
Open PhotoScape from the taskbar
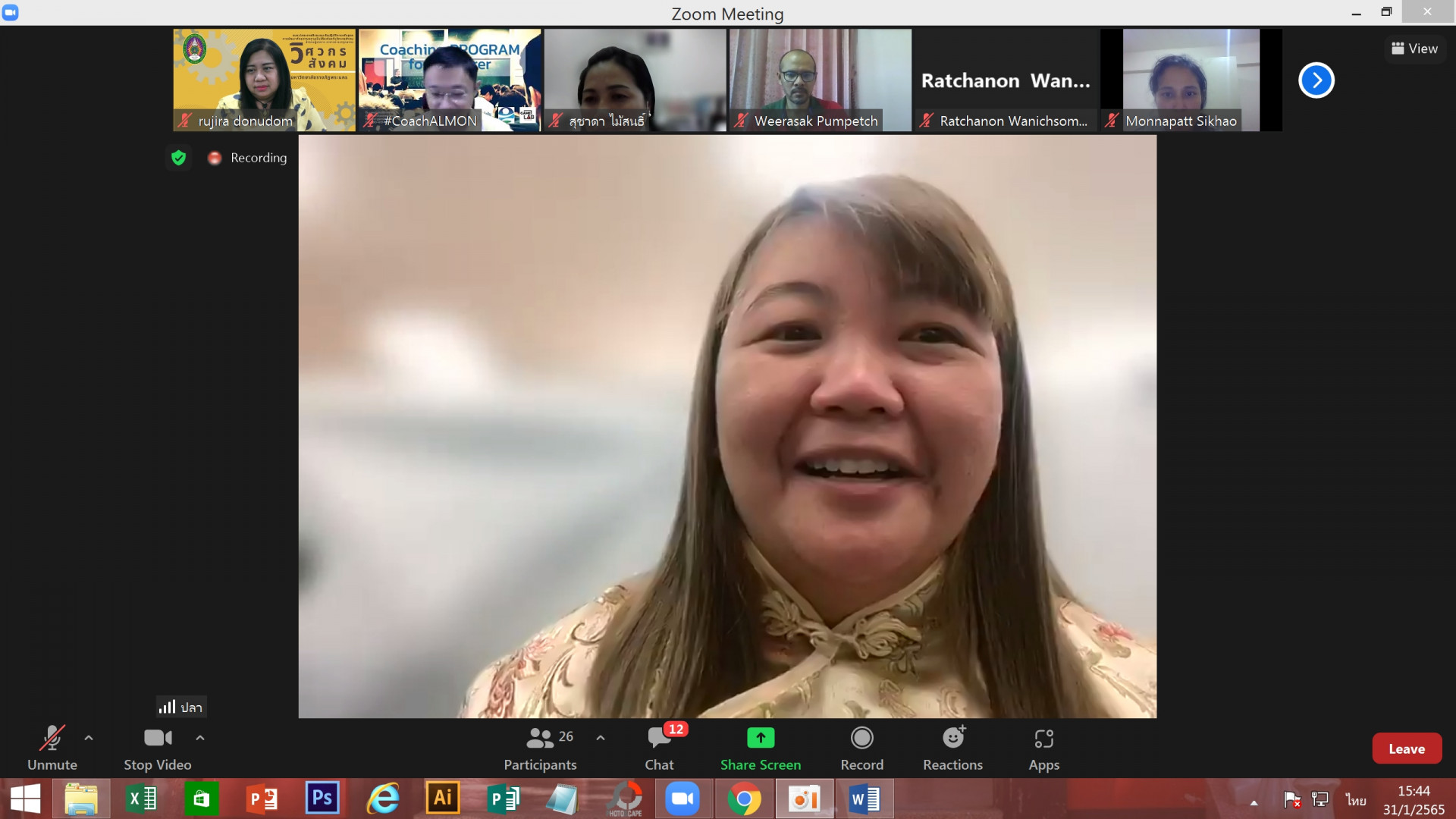[x=625, y=799]
